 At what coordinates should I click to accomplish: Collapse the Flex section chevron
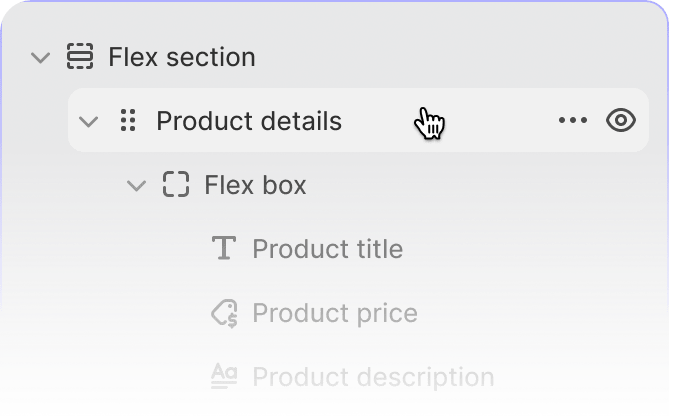pyautogui.click(x=41, y=58)
